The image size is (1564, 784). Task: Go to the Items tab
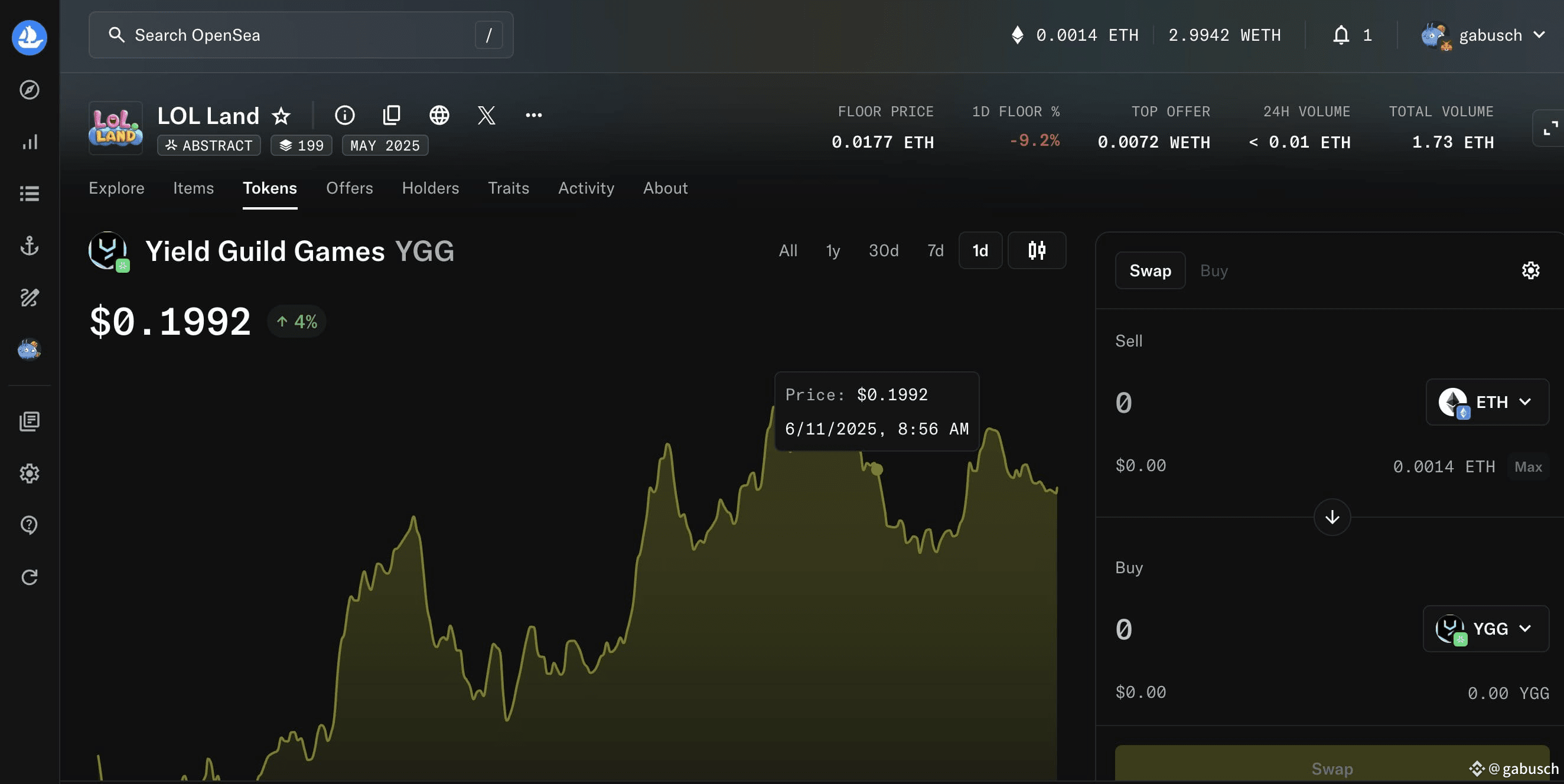point(194,188)
